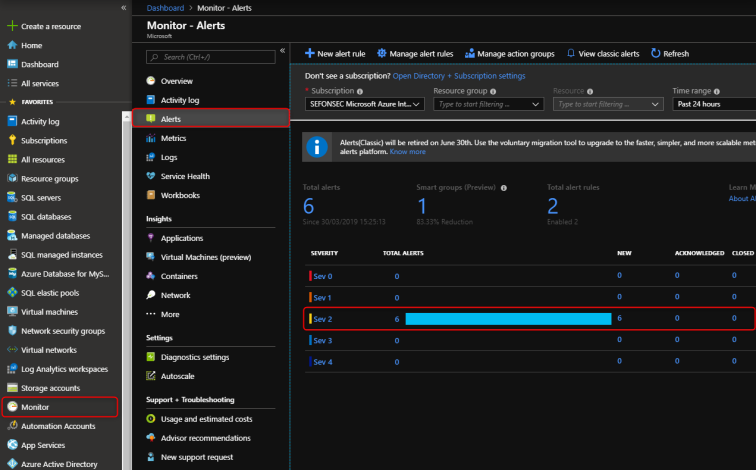Image resolution: width=756 pixels, height=470 pixels.
Task: Open the Time range Past 24 hours dropdown
Action: pos(714,104)
